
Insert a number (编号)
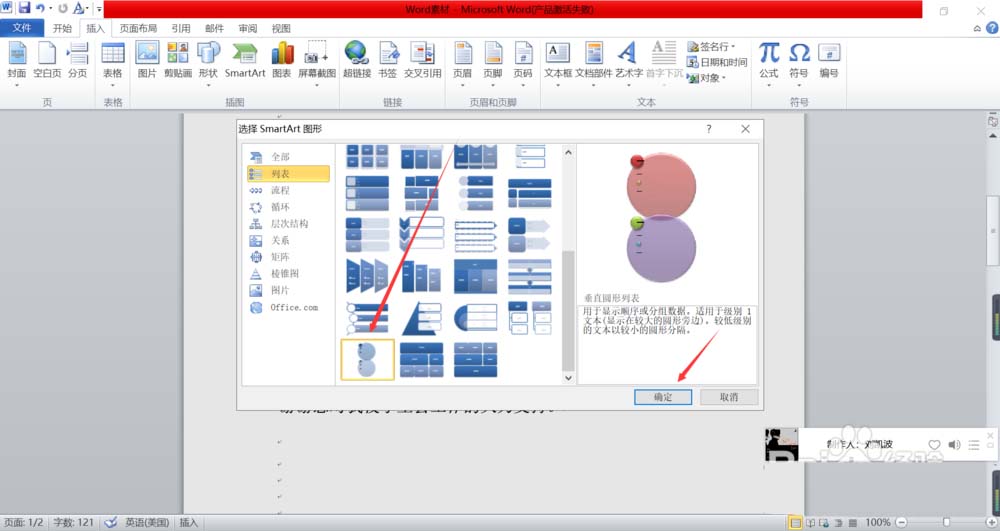829,61
